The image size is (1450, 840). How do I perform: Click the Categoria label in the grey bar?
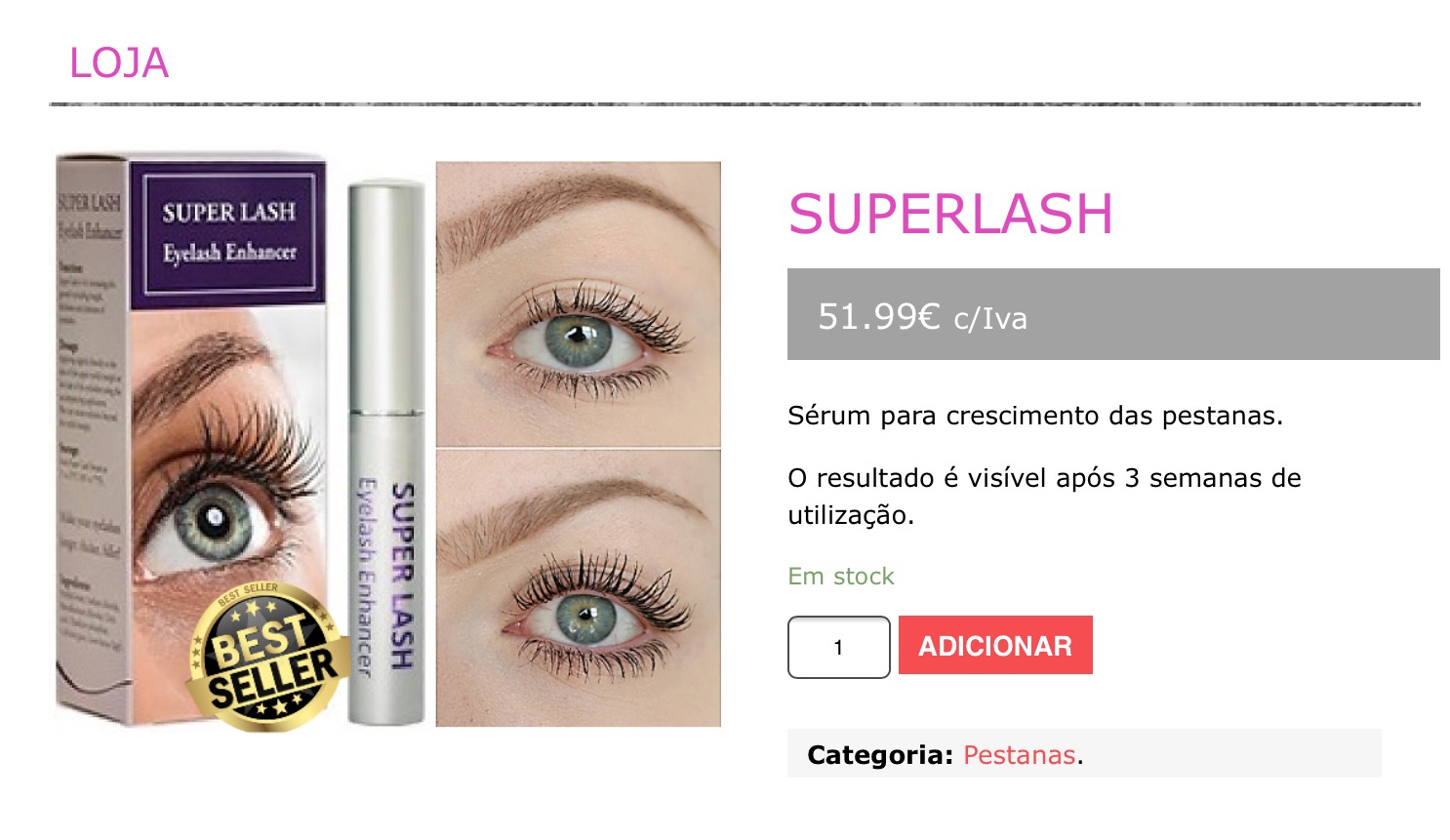click(x=880, y=755)
